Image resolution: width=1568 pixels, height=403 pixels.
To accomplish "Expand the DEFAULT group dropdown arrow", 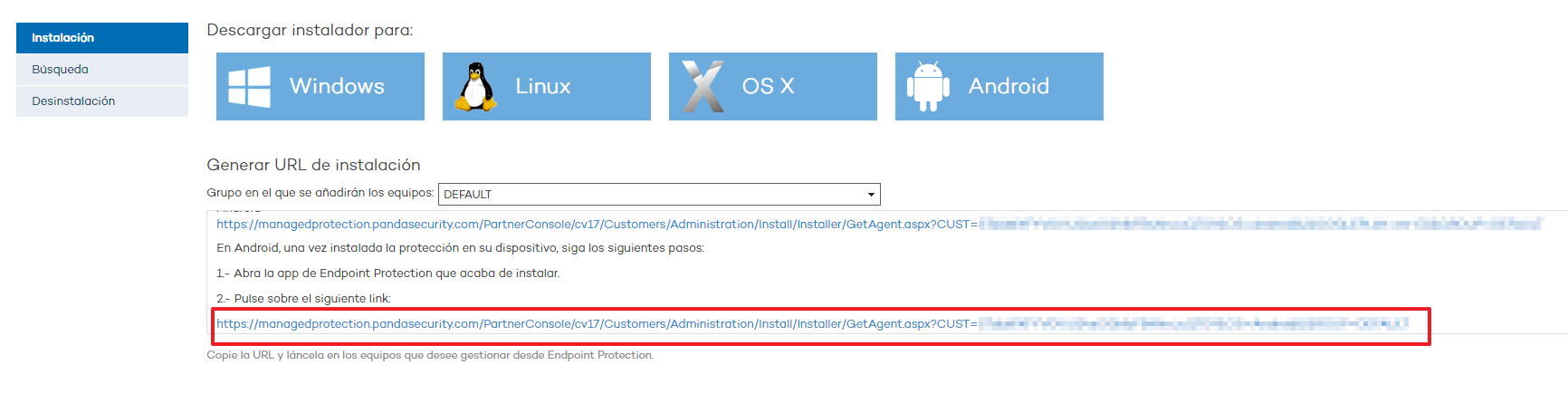I will [871, 195].
